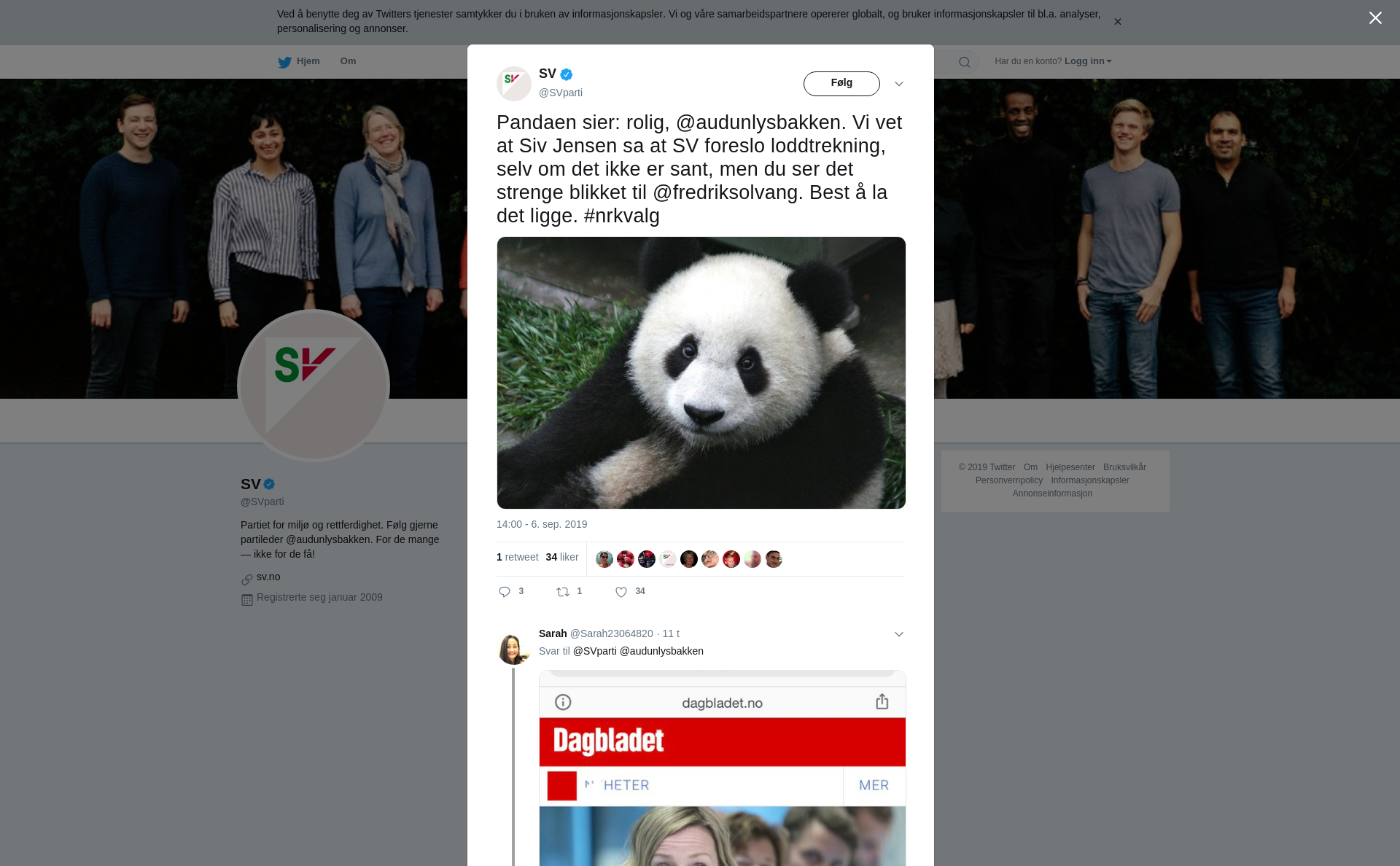1400x866 pixels.
Task: View the 34 liker list
Action: click(x=562, y=557)
